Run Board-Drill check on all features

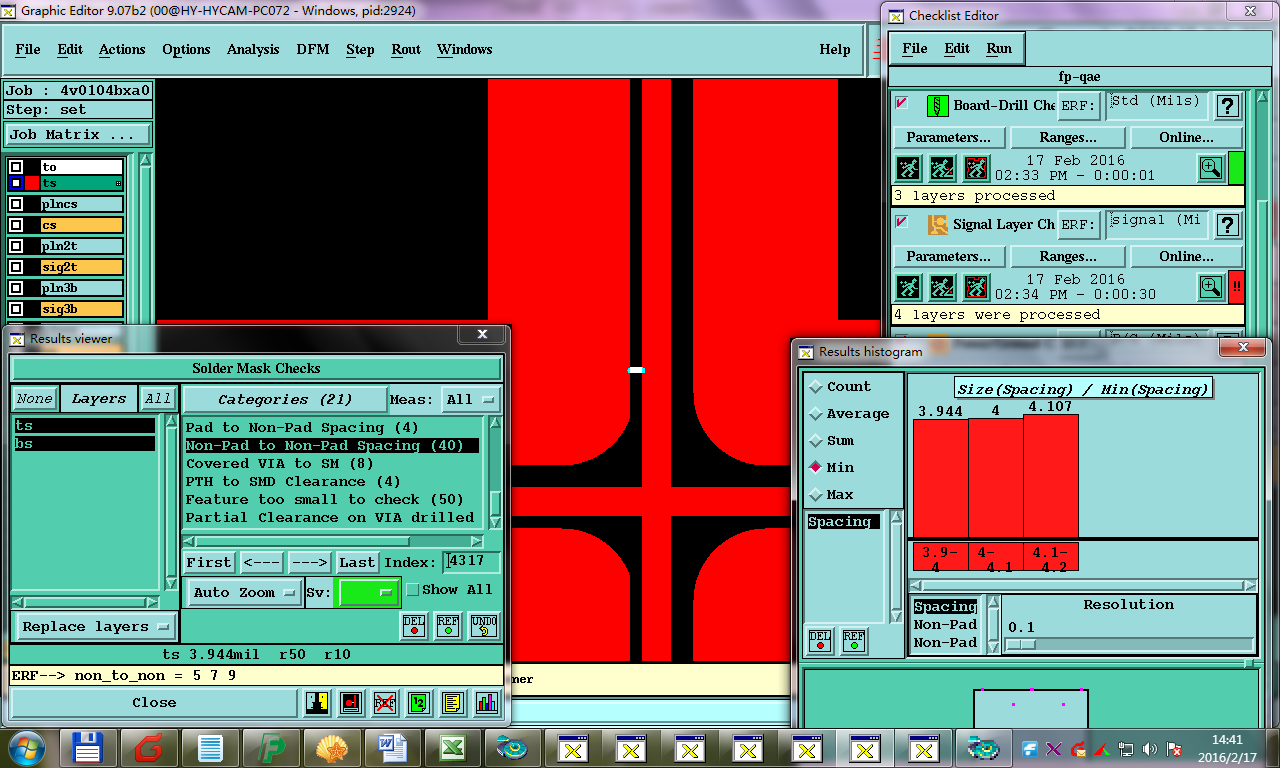(x=908, y=168)
